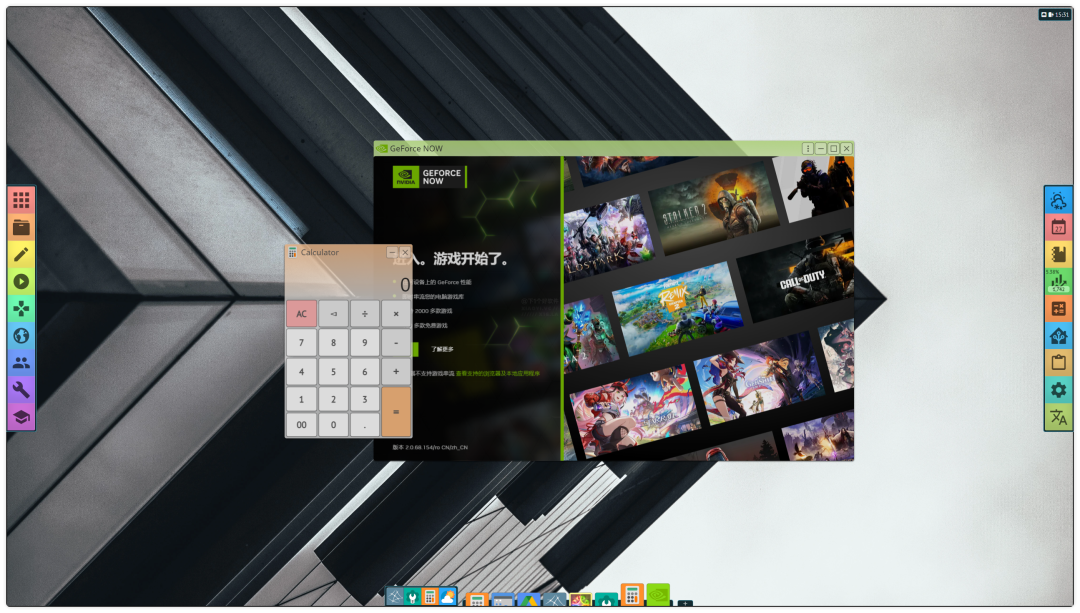Click digit 5 in Calculator

pyautogui.click(x=333, y=371)
